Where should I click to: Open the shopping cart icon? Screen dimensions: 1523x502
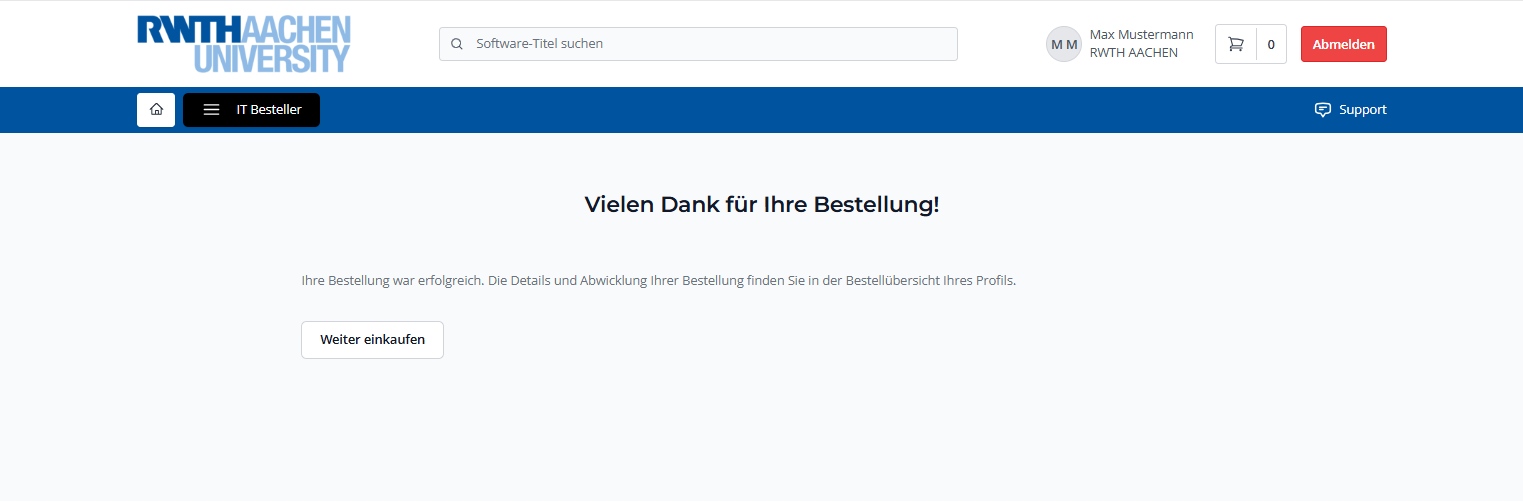tap(1236, 44)
